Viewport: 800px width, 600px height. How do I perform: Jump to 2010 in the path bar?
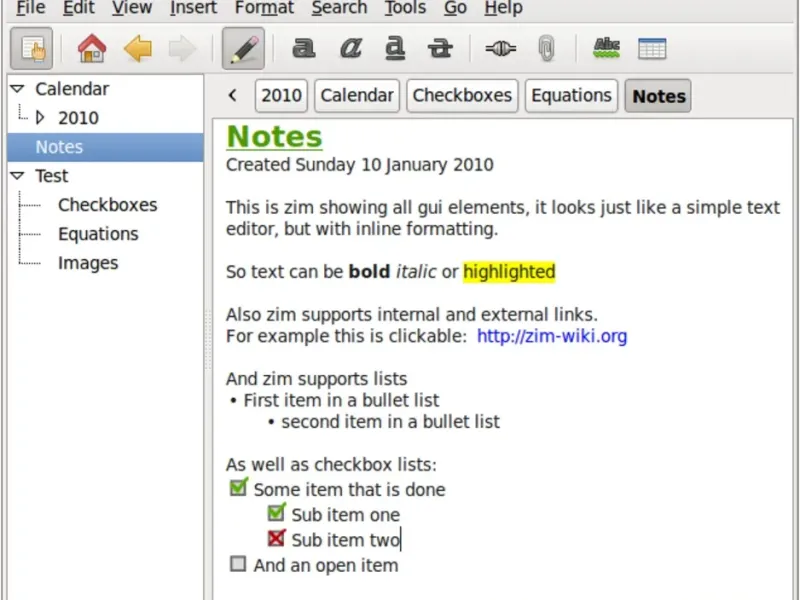(x=281, y=95)
